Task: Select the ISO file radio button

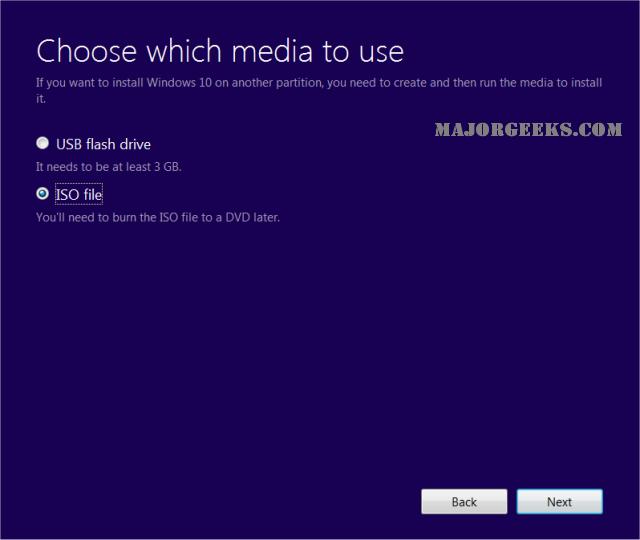Action: click(42, 193)
